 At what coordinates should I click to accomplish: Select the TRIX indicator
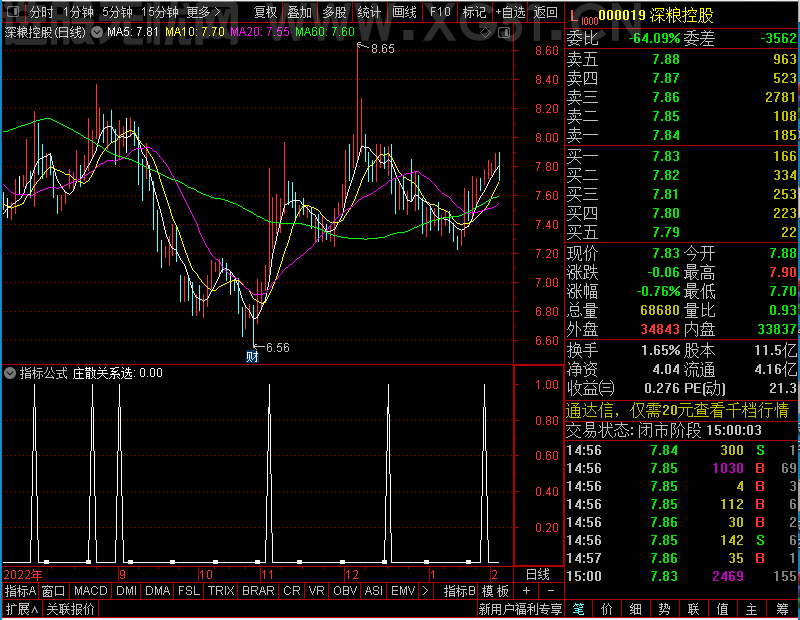pyautogui.click(x=221, y=591)
